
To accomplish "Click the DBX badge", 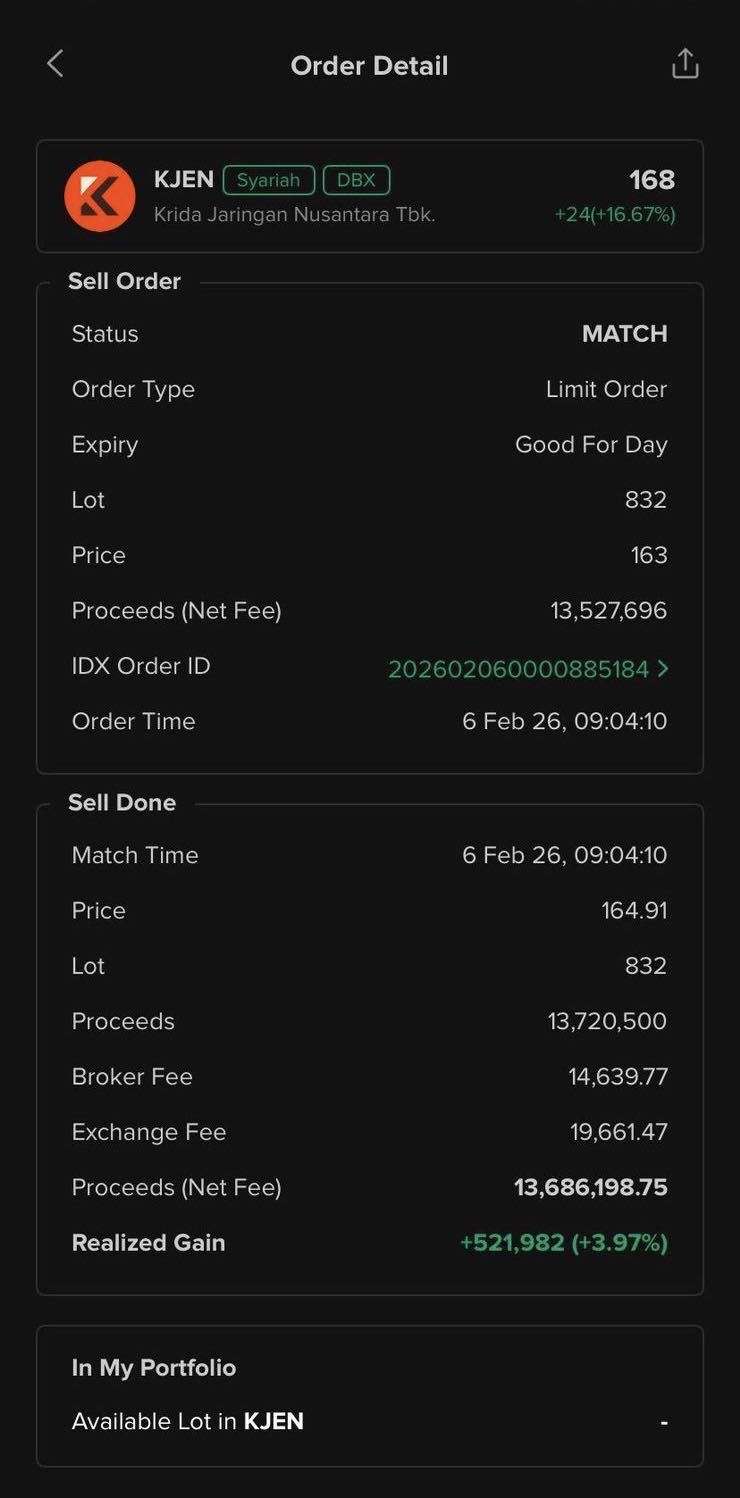I will 356,180.
